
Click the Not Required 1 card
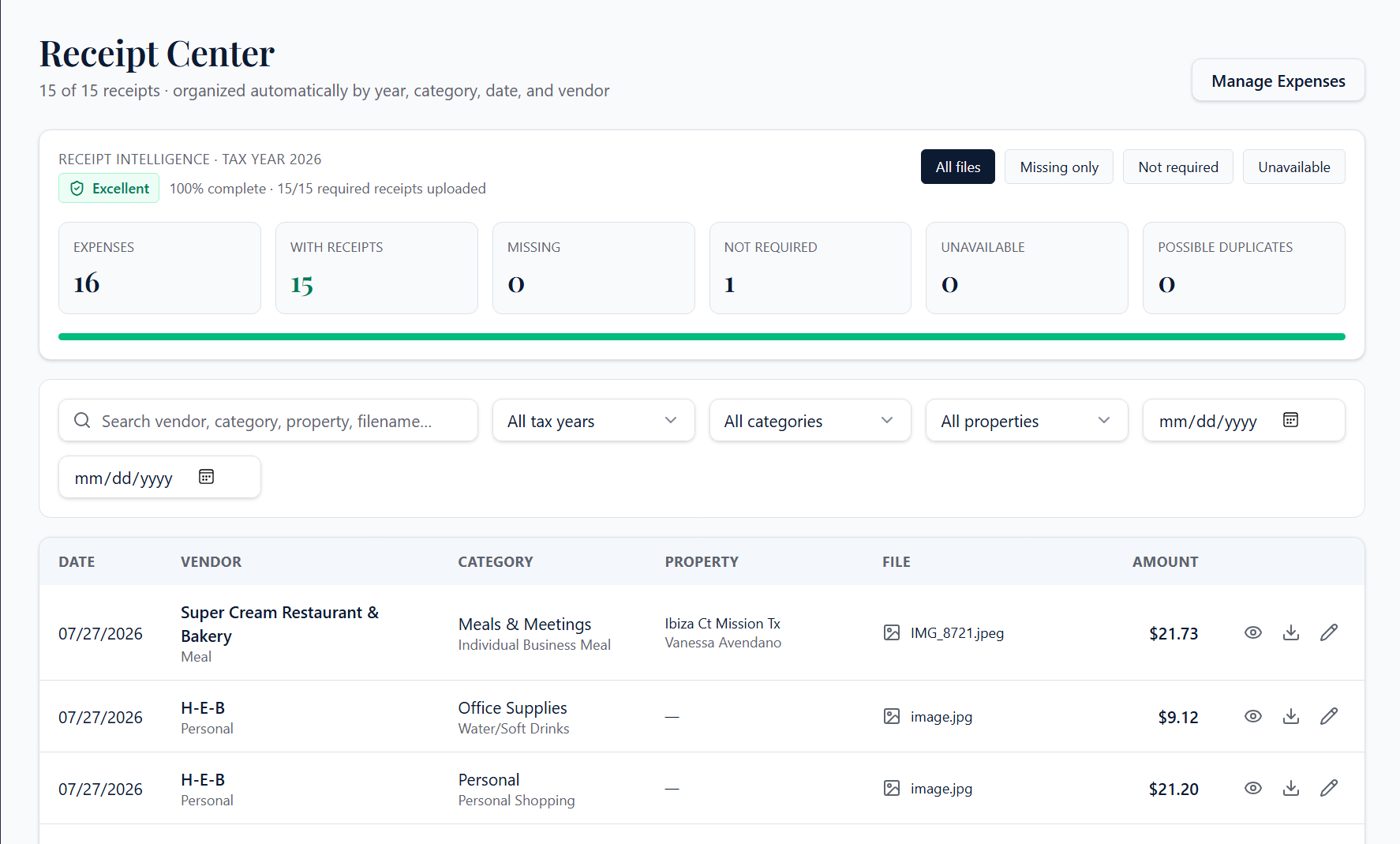pos(810,268)
